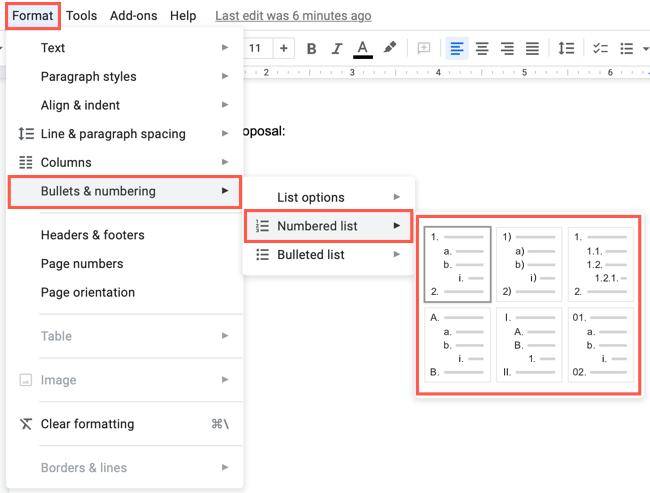
Task: Open the text color picker
Action: point(362,49)
